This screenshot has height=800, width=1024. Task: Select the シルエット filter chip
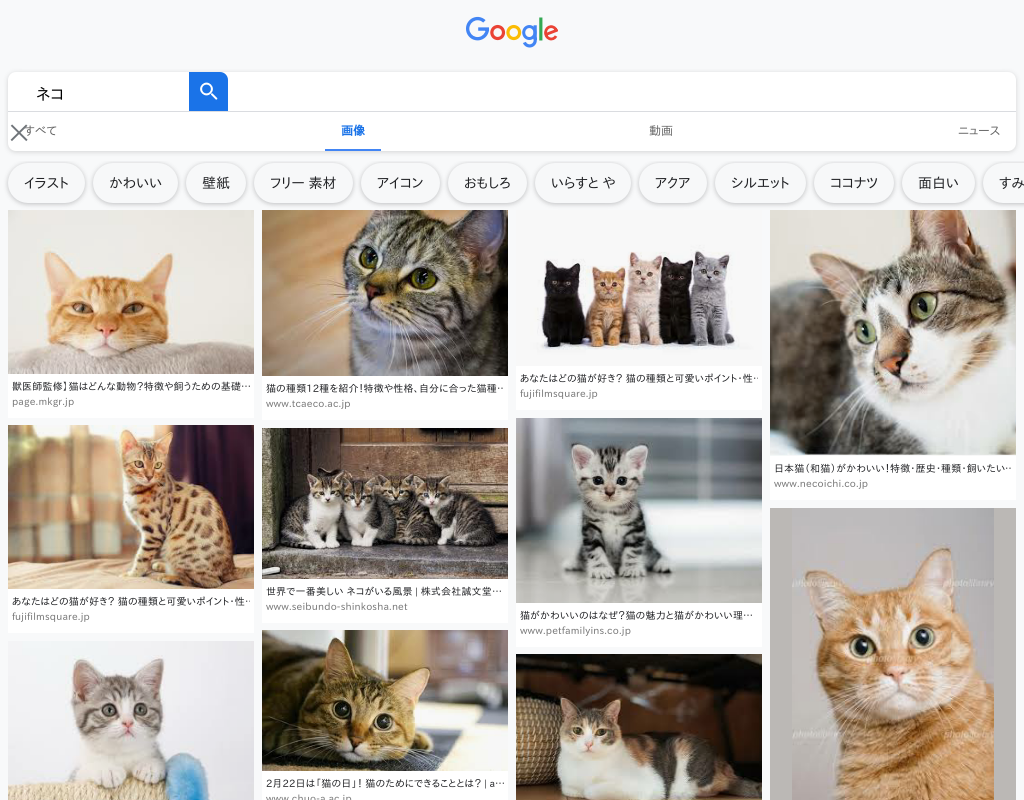point(760,183)
